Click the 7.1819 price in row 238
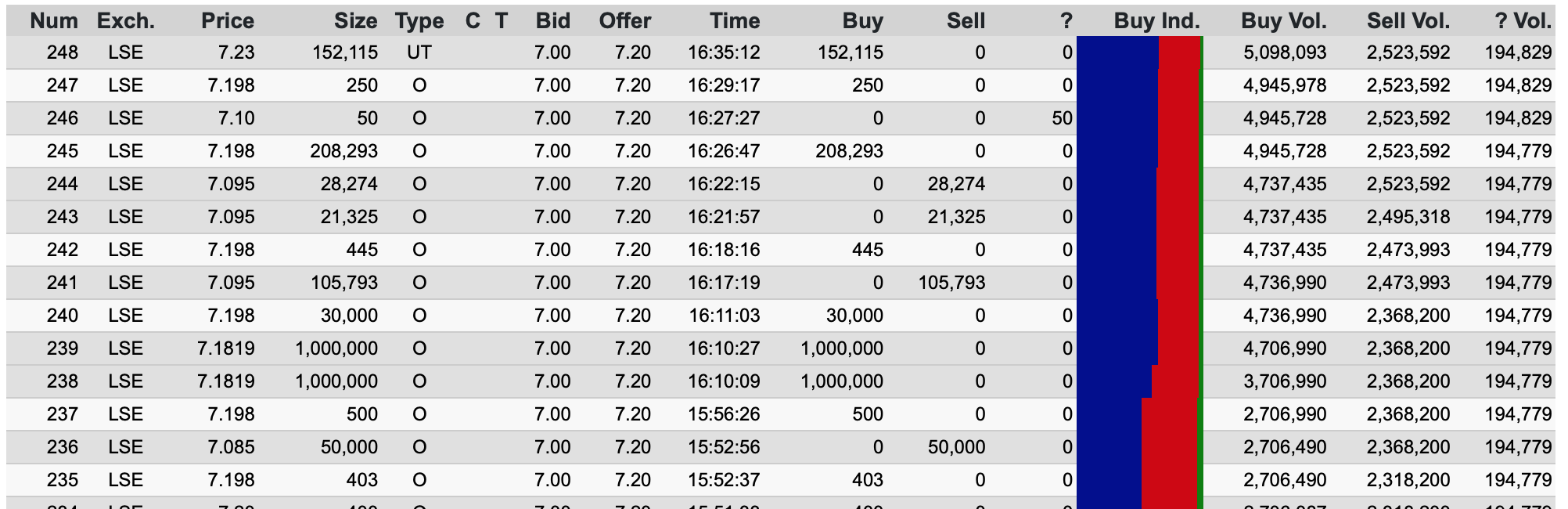This screenshot has width=1568, height=509. (x=226, y=381)
